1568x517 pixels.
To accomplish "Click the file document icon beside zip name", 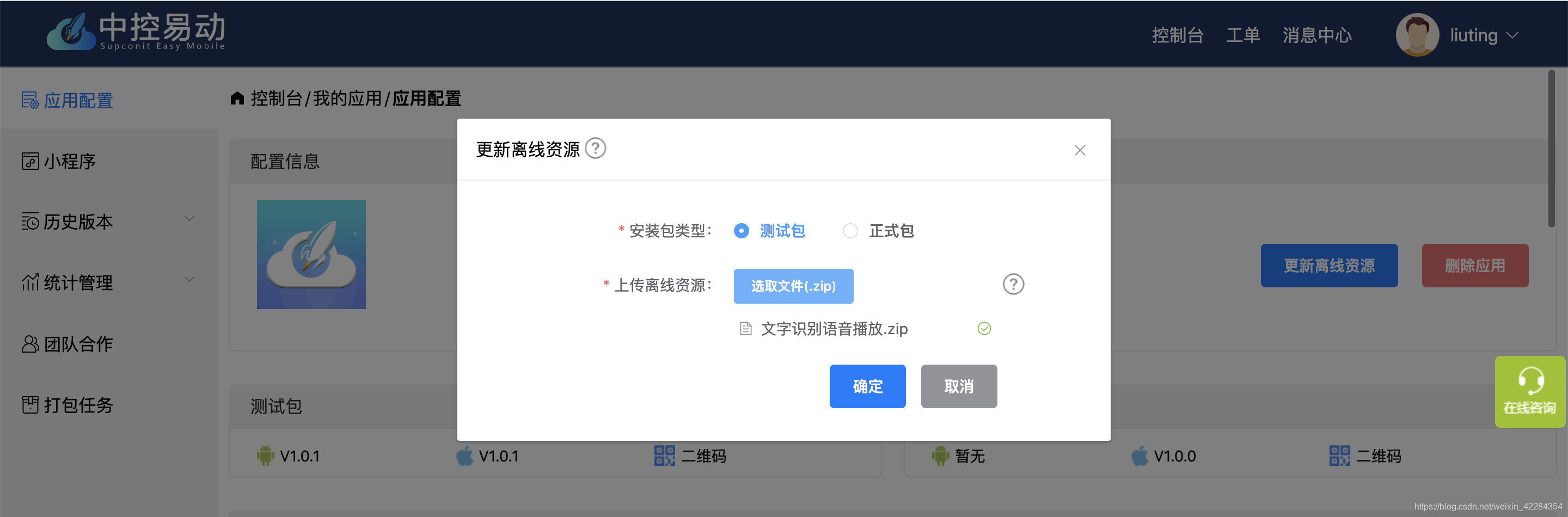I will 745,329.
